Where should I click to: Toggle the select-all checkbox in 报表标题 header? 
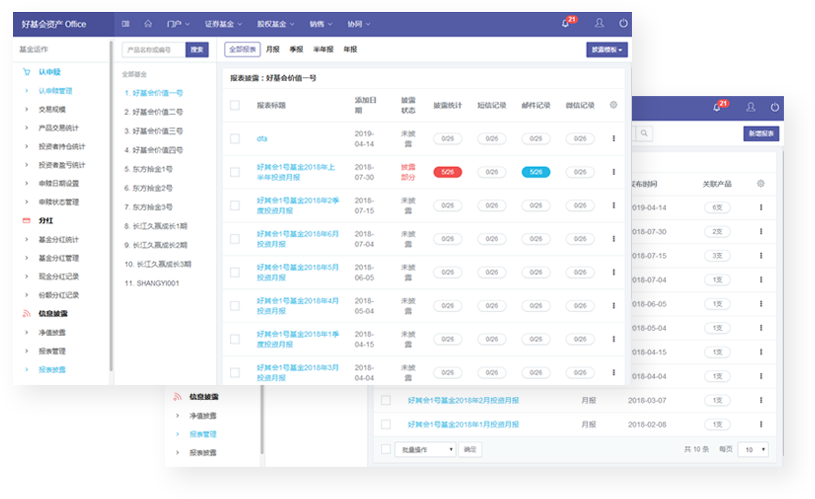[x=235, y=105]
